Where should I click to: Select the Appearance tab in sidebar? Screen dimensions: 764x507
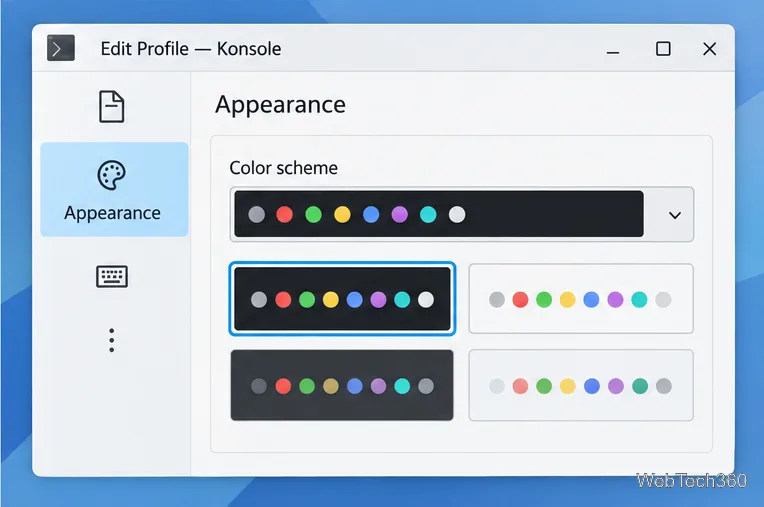[114, 189]
